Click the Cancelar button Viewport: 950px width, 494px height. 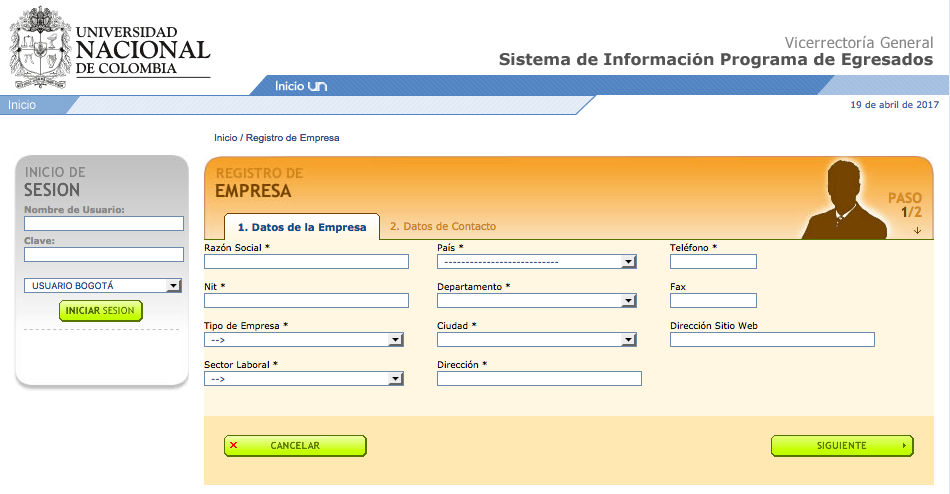point(295,446)
